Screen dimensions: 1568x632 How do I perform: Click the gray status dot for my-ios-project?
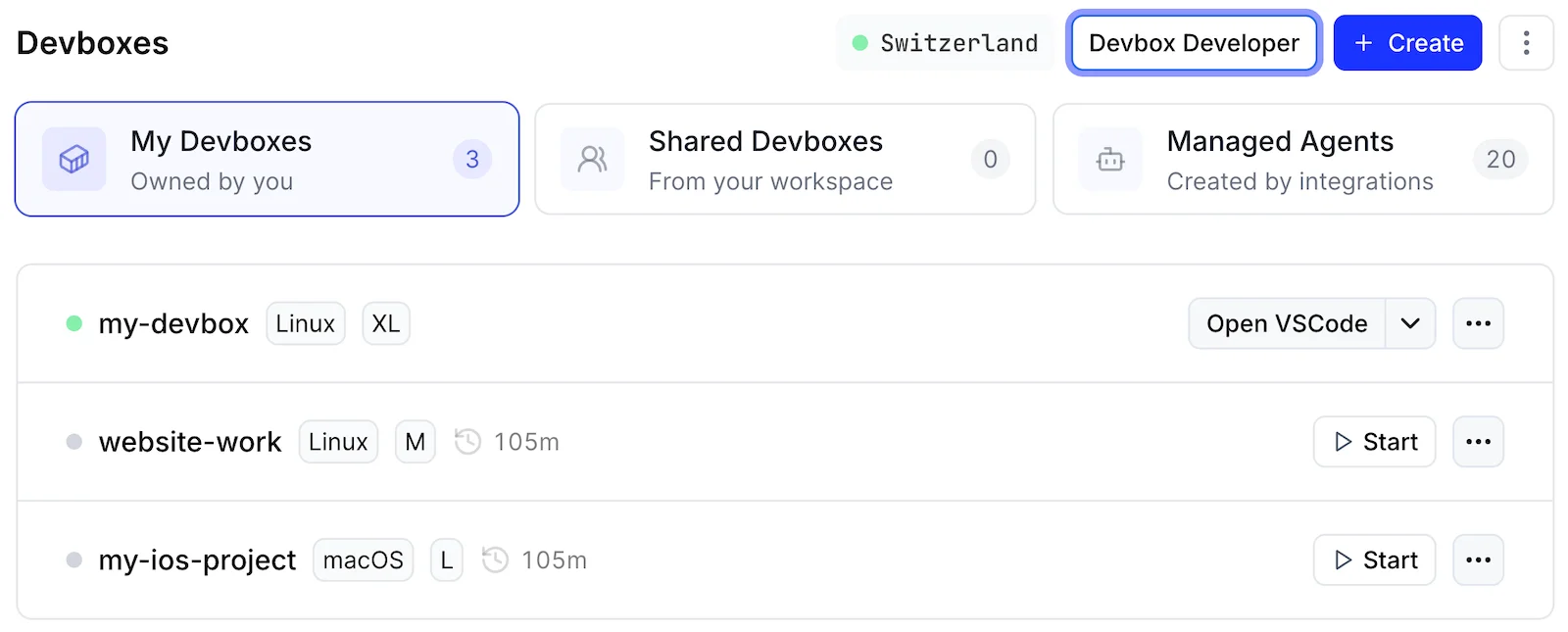pyautogui.click(x=73, y=560)
